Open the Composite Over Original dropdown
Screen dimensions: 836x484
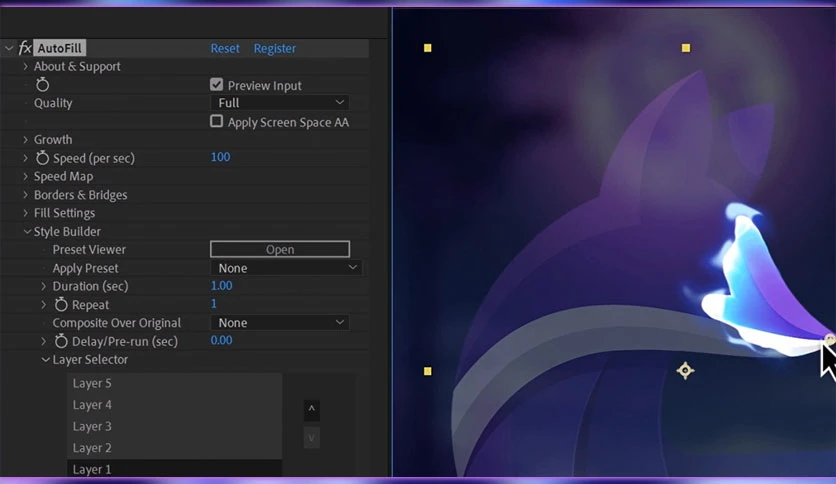pyautogui.click(x=280, y=322)
